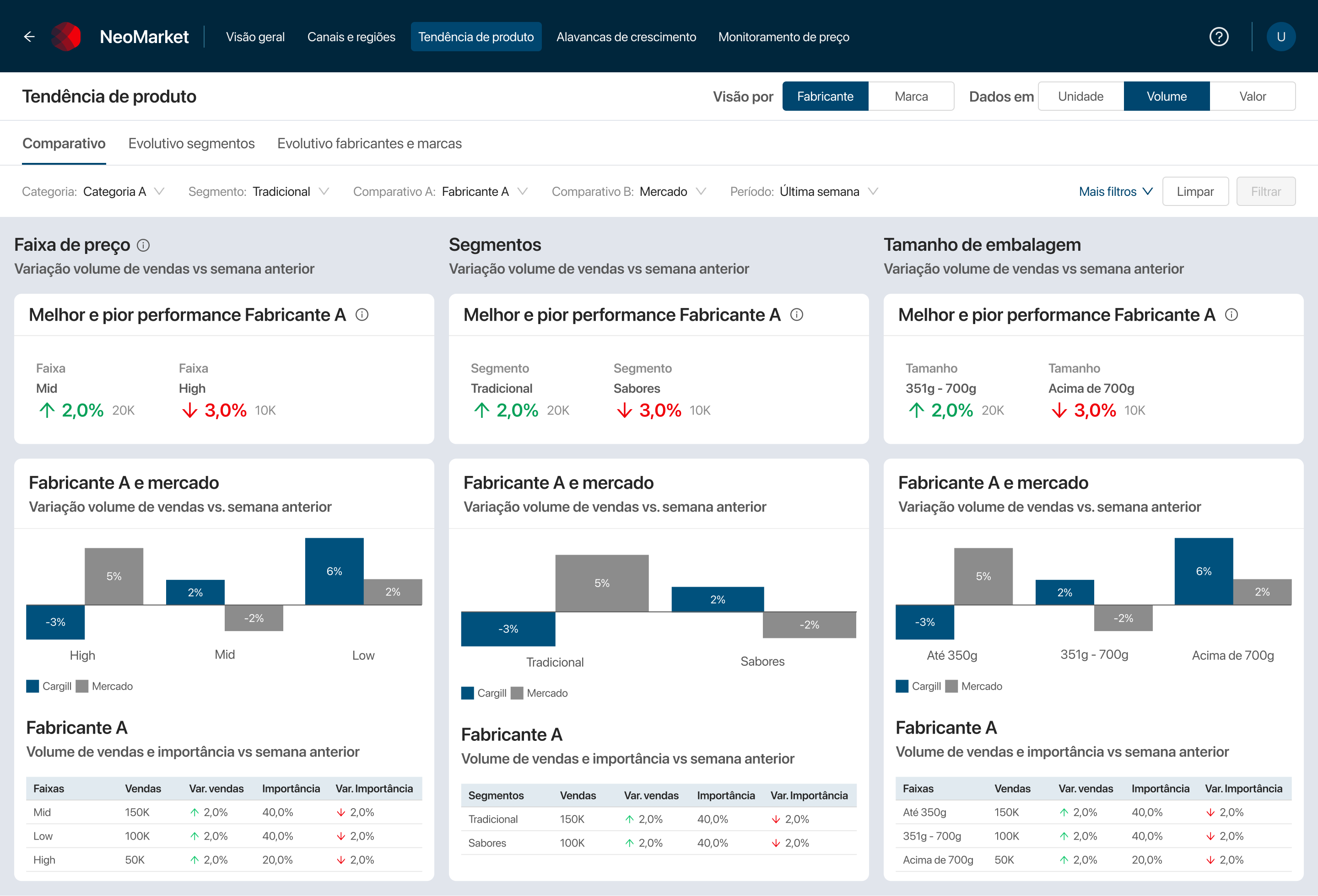This screenshot has width=1318, height=896.
Task: Click the Low row in Faixas table
Action: [x=224, y=836]
